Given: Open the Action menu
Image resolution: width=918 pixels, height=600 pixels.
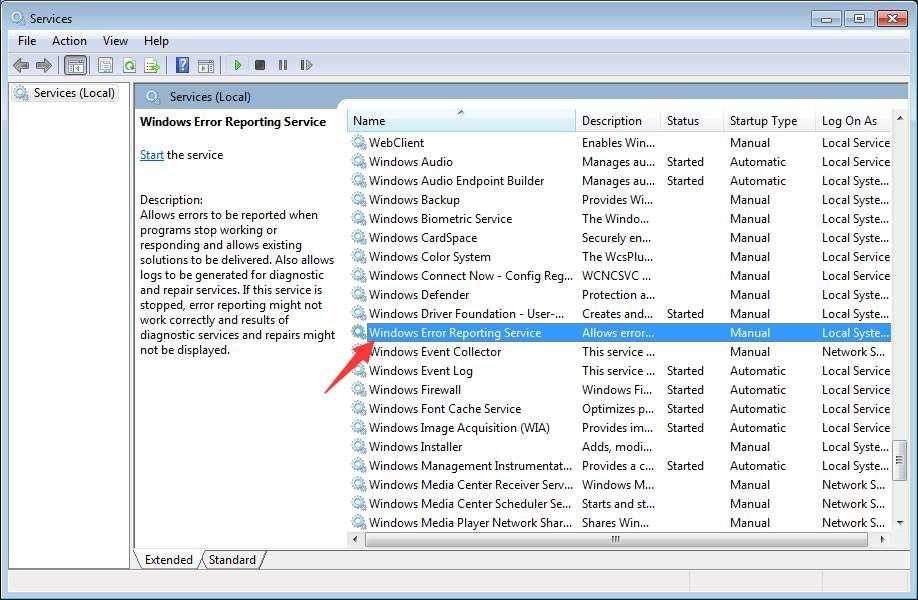Looking at the screenshot, I should pyautogui.click(x=69, y=40).
